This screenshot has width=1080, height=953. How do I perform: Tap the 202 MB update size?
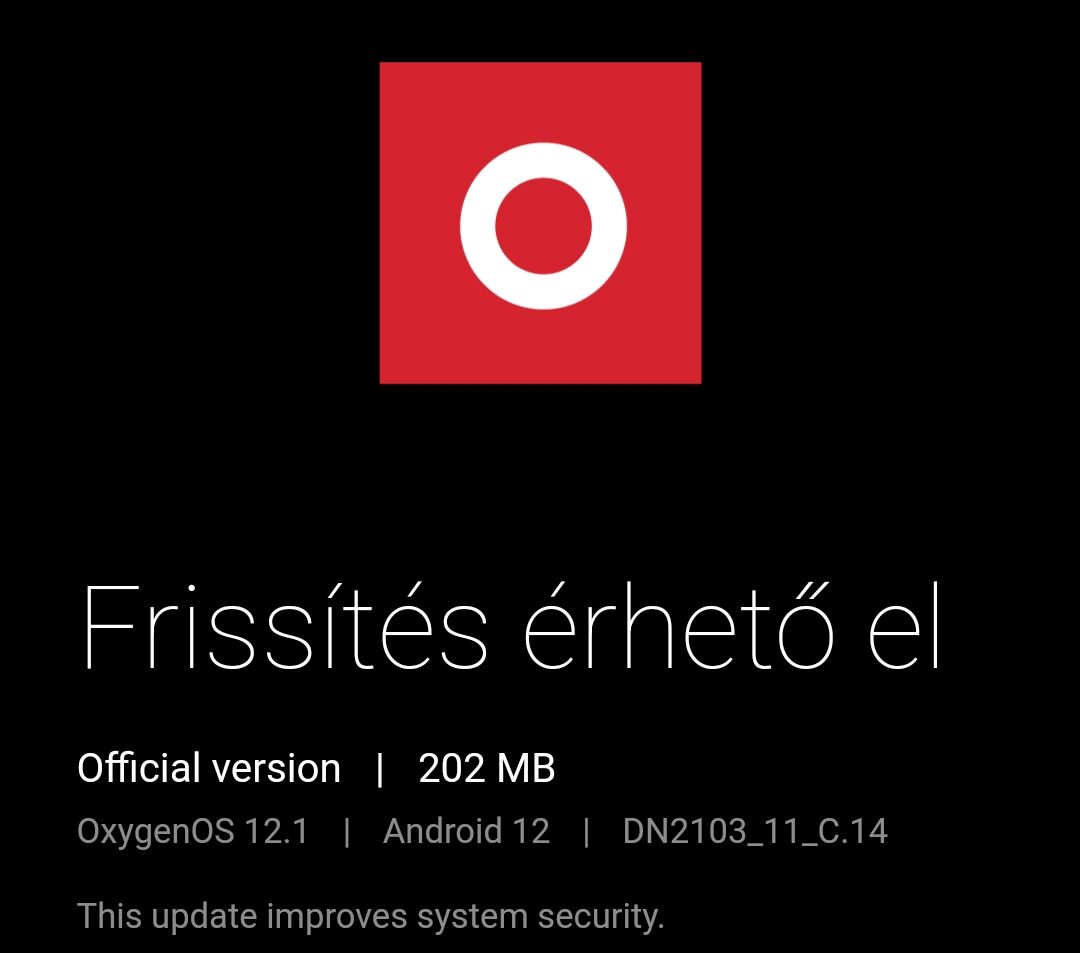486,768
